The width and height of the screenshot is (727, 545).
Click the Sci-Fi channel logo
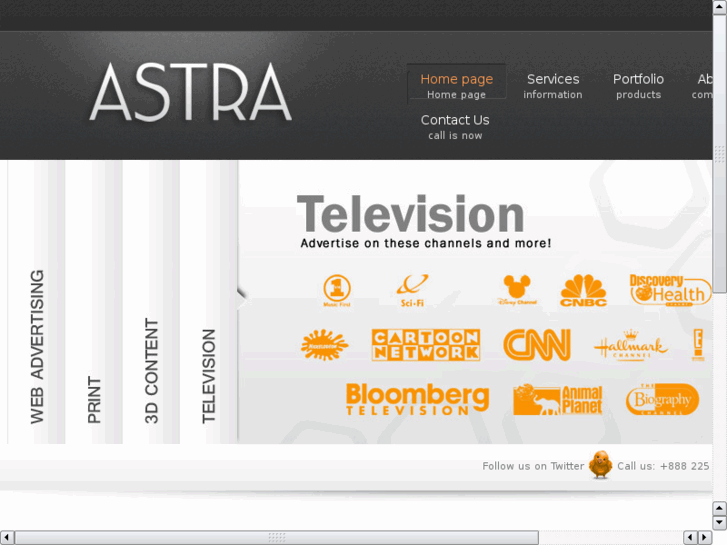[412, 291]
